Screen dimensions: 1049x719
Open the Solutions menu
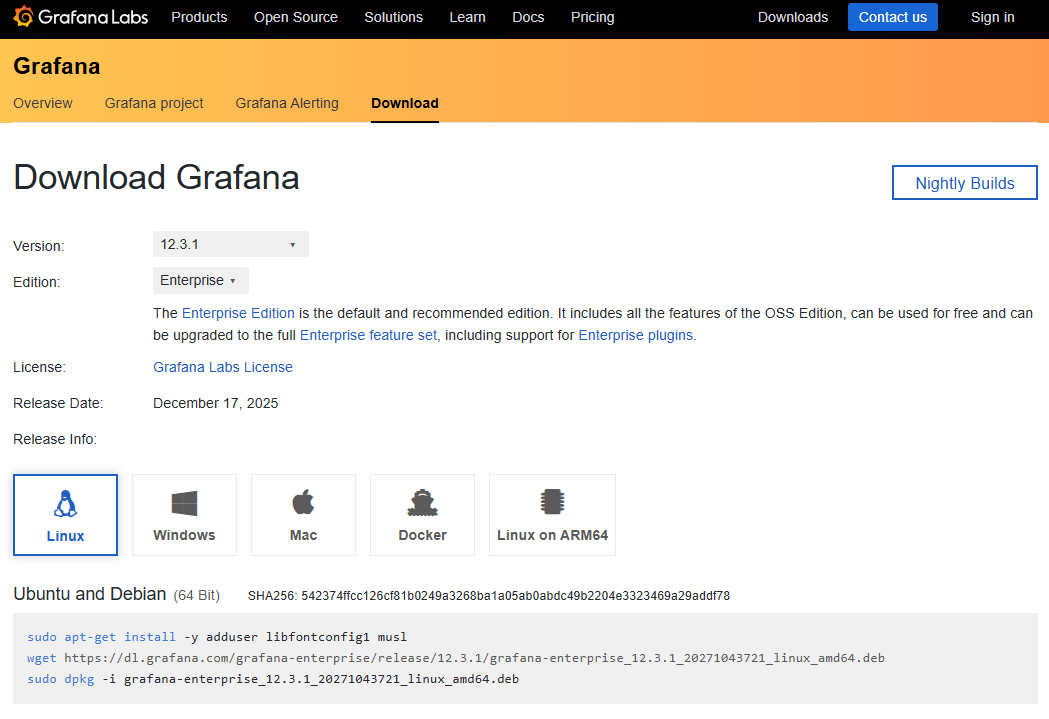(393, 17)
